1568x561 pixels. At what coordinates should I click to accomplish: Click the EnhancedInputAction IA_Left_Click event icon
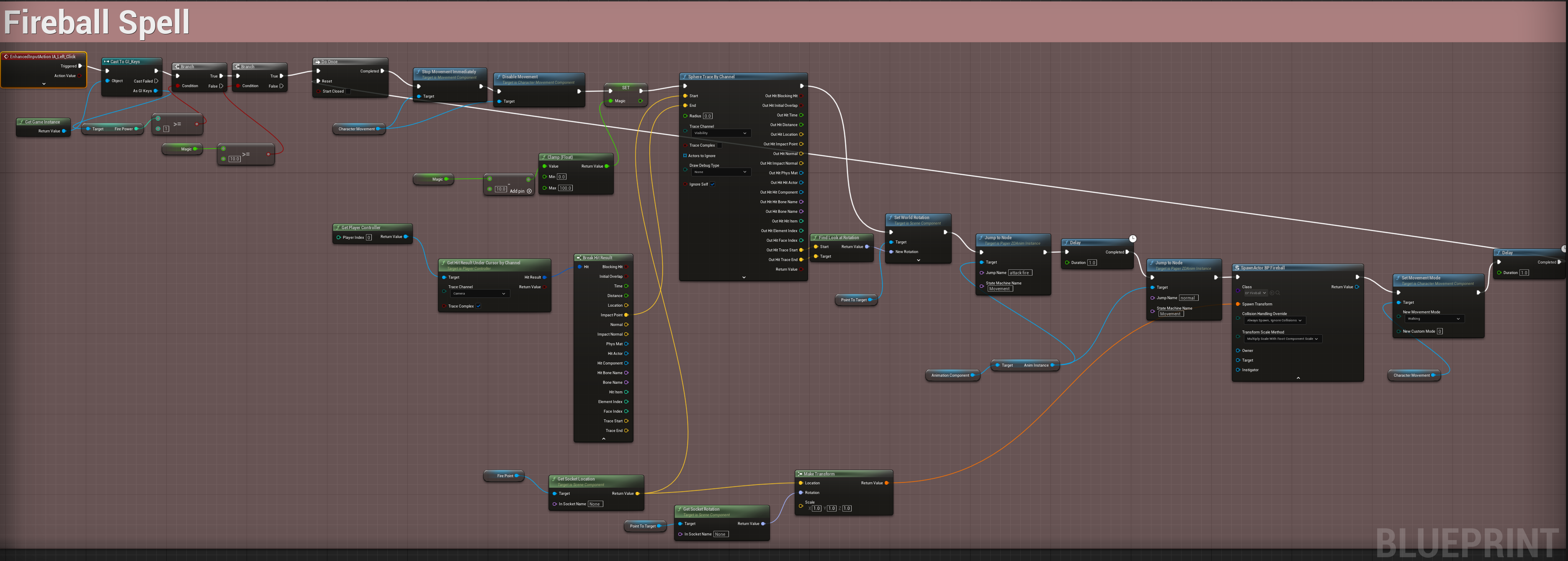[x=6, y=57]
